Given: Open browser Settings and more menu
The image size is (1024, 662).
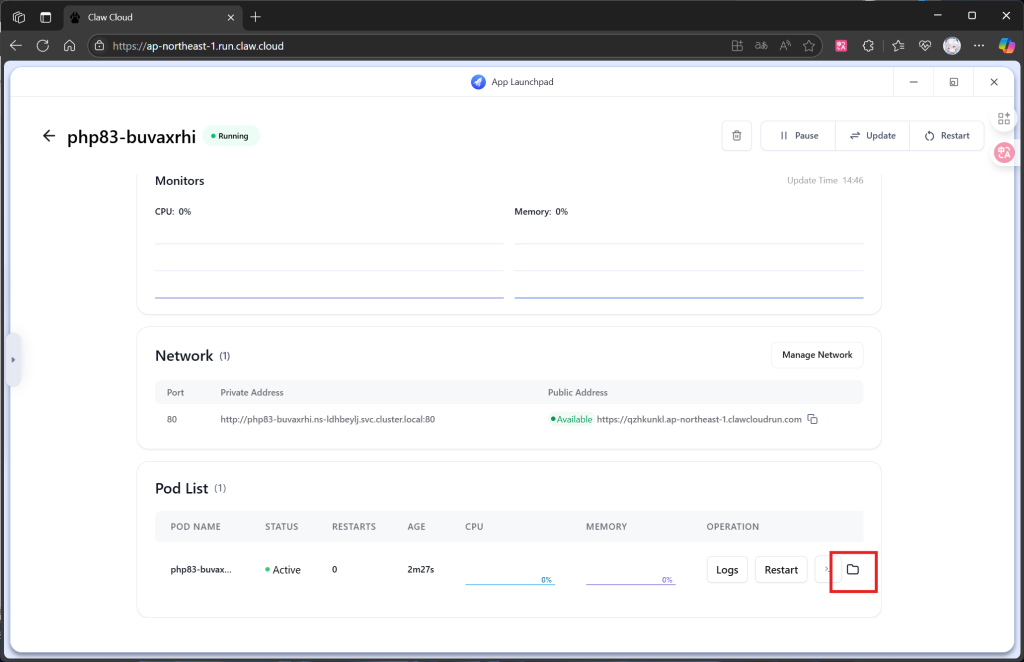Looking at the screenshot, I should (x=978, y=46).
